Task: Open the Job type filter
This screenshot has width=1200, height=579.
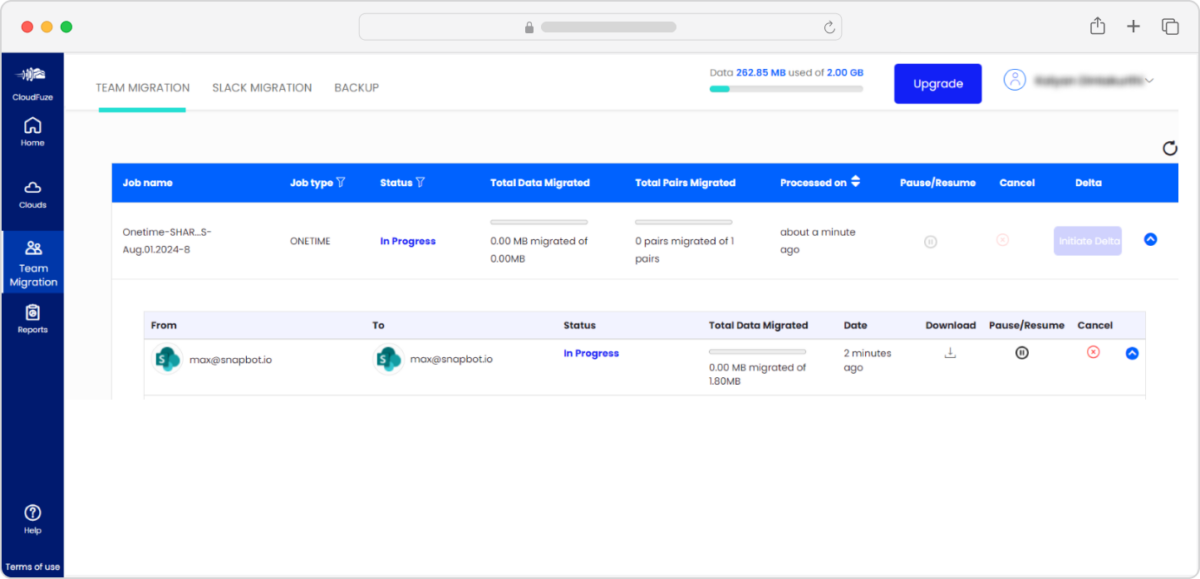Action: 341,182
